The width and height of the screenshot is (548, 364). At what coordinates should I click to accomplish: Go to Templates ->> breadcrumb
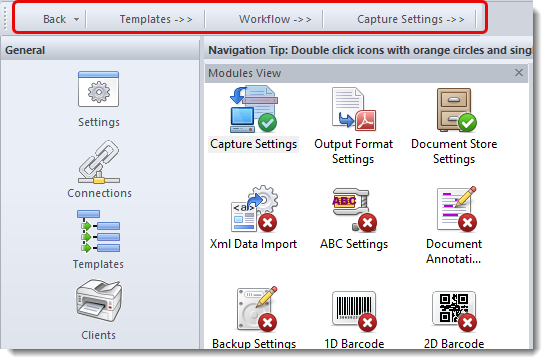[156, 19]
